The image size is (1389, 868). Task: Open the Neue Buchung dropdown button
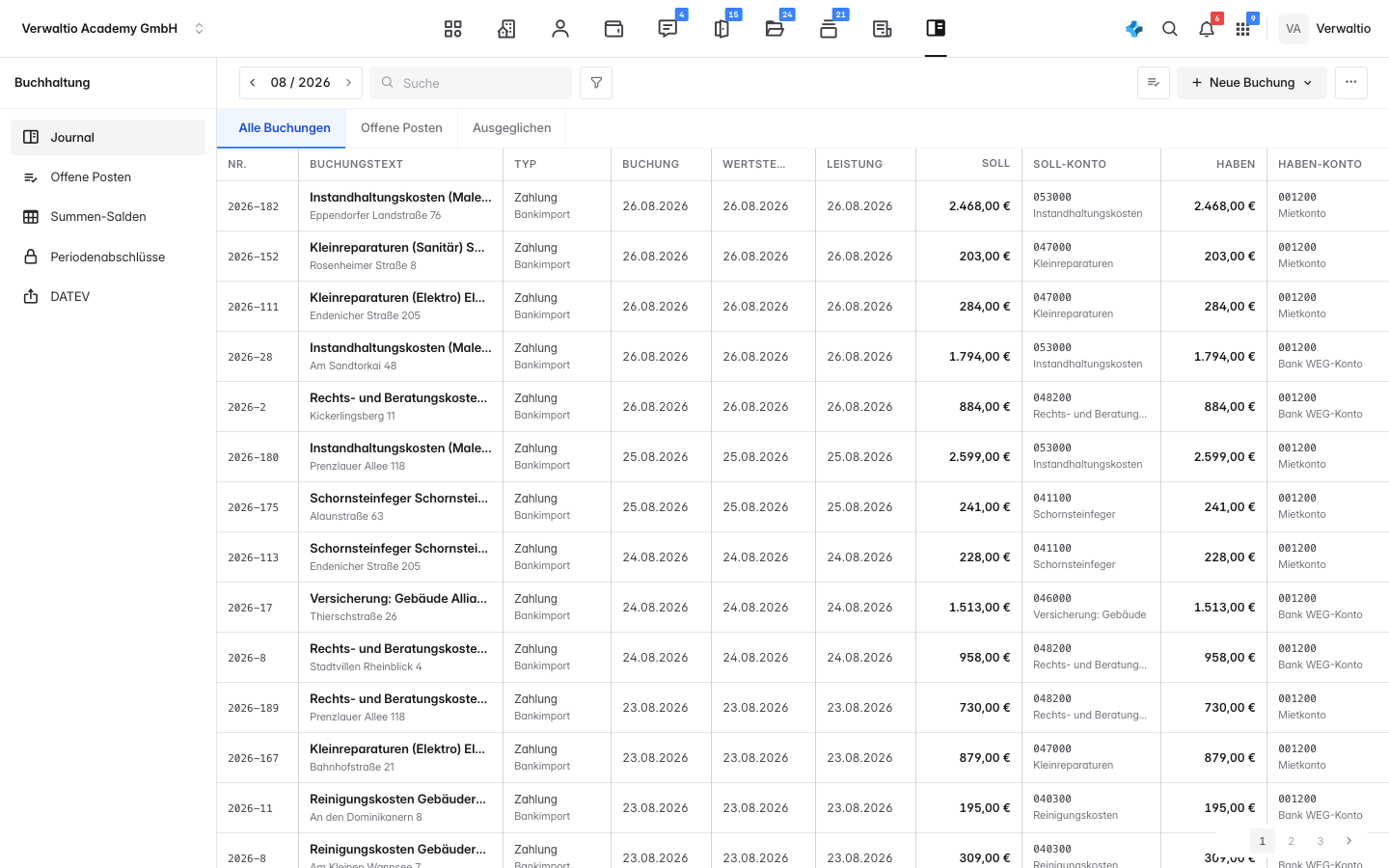tap(1252, 83)
